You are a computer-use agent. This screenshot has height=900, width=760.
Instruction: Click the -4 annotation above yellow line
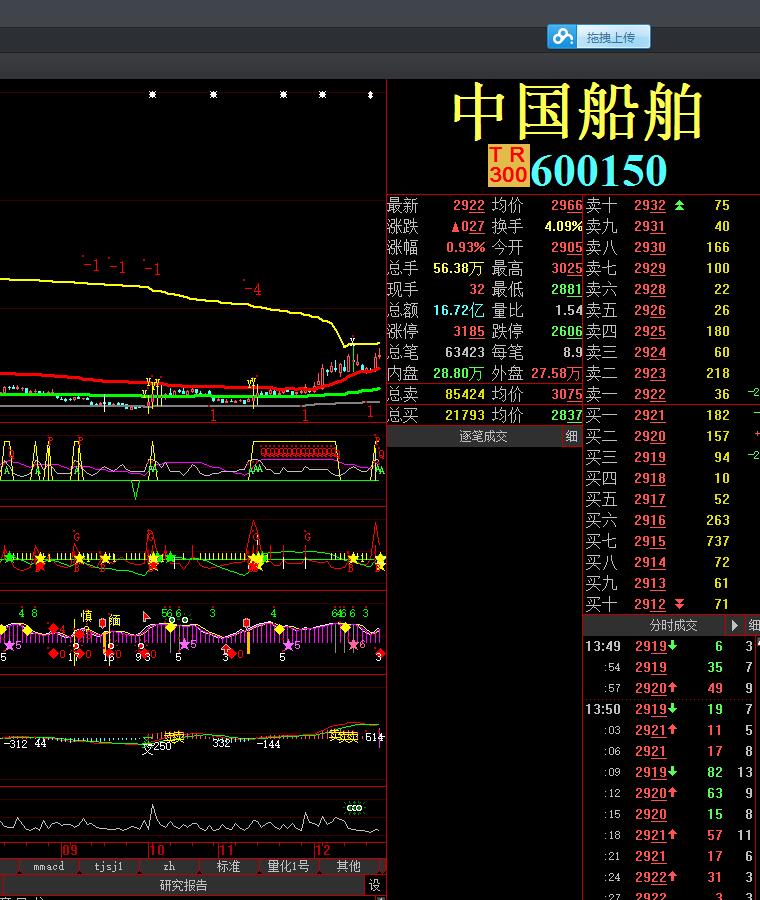click(253, 289)
